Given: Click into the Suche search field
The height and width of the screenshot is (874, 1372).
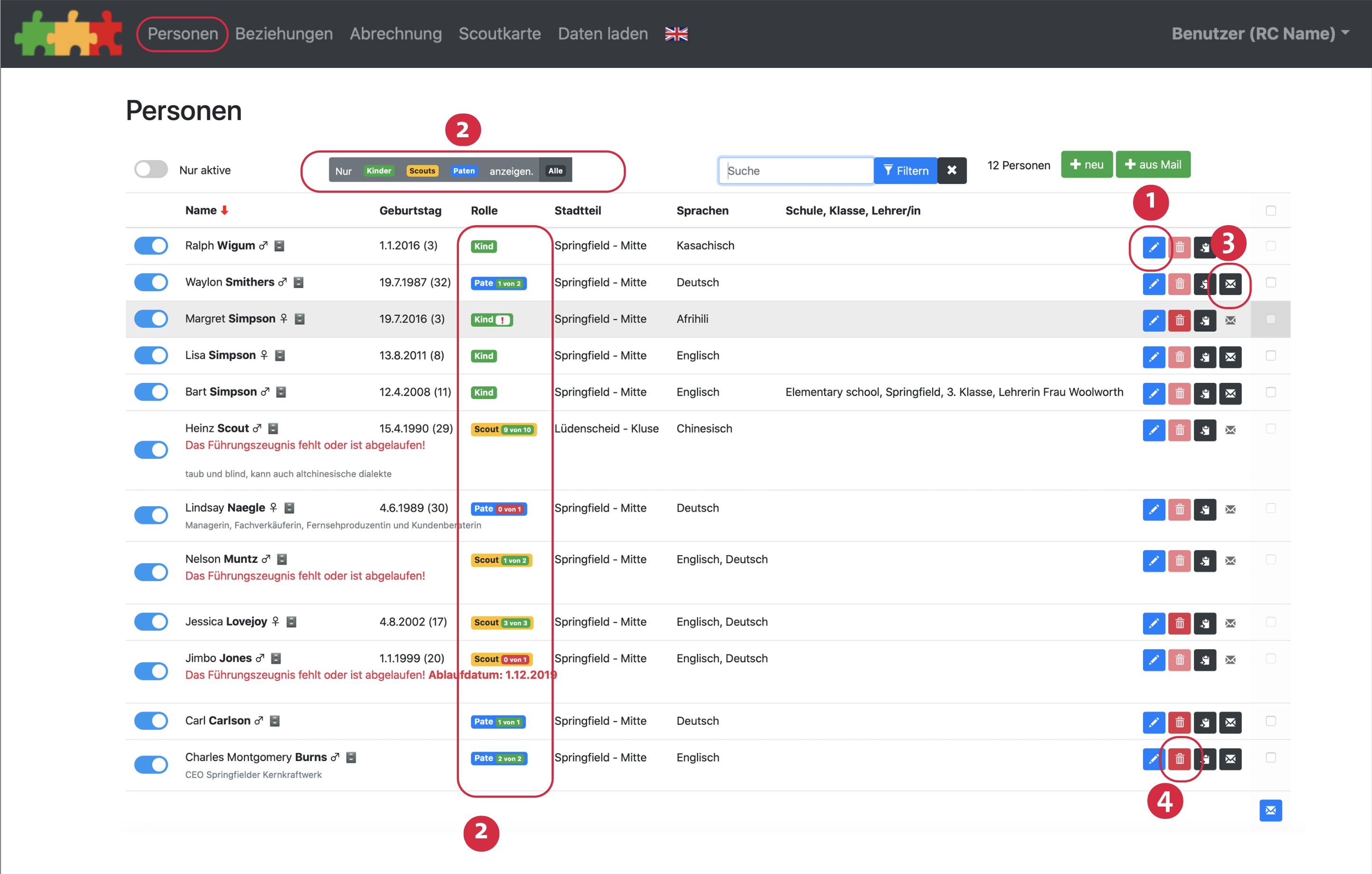Looking at the screenshot, I should click(796, 171).
